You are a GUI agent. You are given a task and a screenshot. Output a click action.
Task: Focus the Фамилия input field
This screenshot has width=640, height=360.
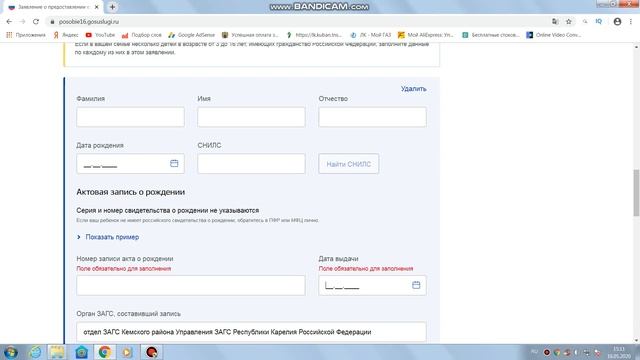(130, 117)
